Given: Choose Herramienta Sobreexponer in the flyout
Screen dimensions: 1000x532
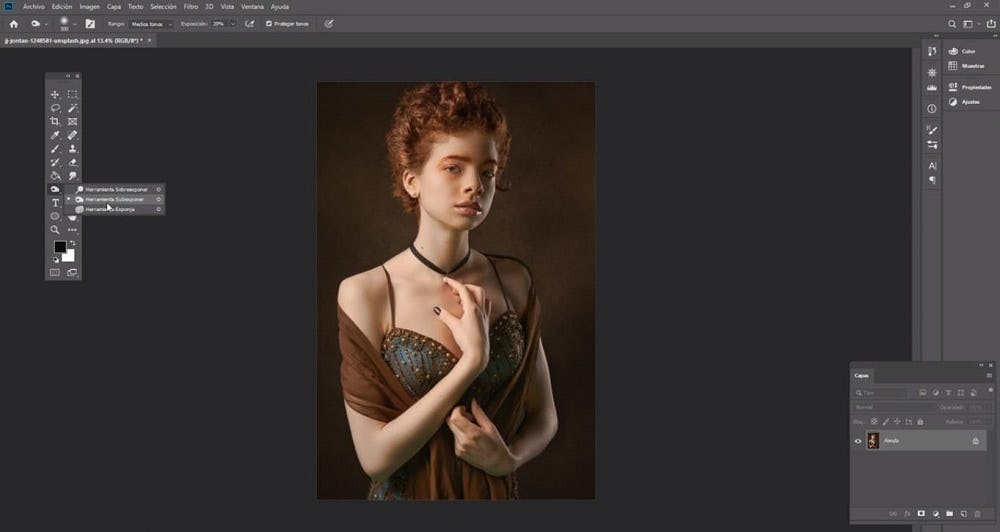Looking at the screenshot, I should click(x=116, y=189).
